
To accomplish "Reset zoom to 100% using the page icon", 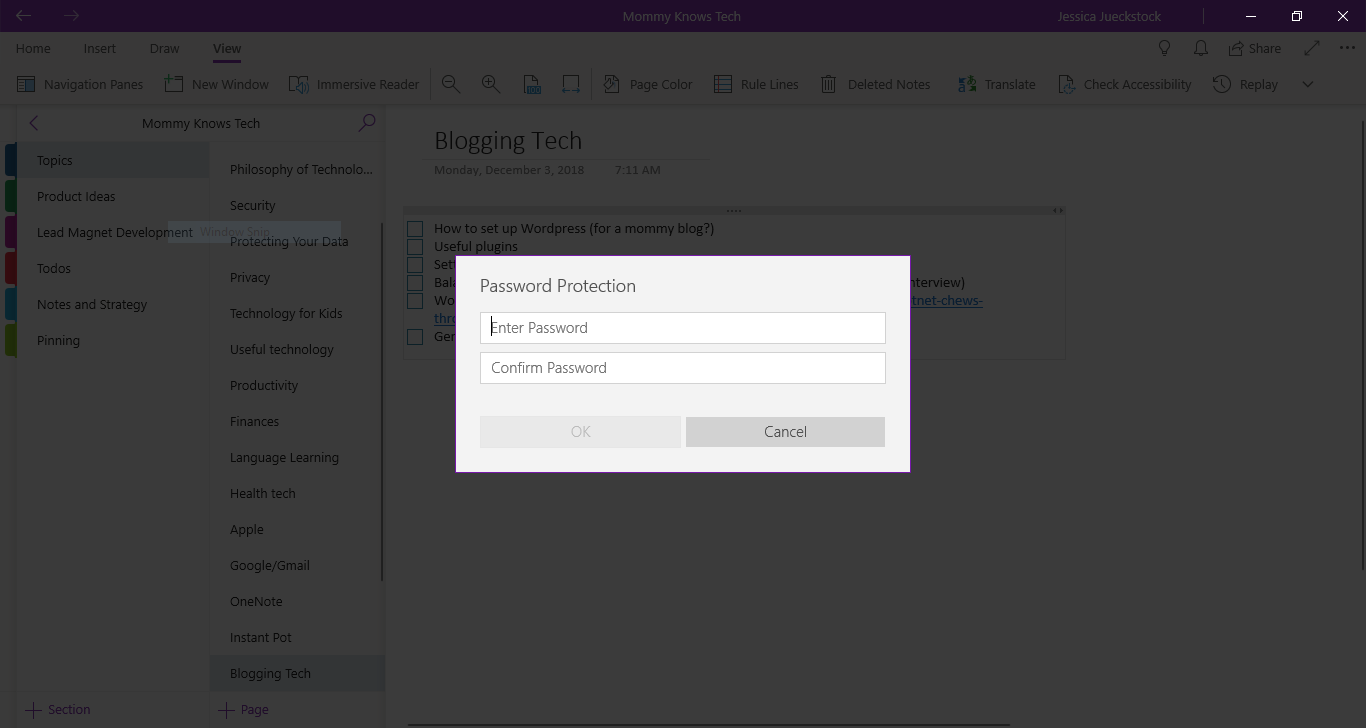I will (531, 84).
